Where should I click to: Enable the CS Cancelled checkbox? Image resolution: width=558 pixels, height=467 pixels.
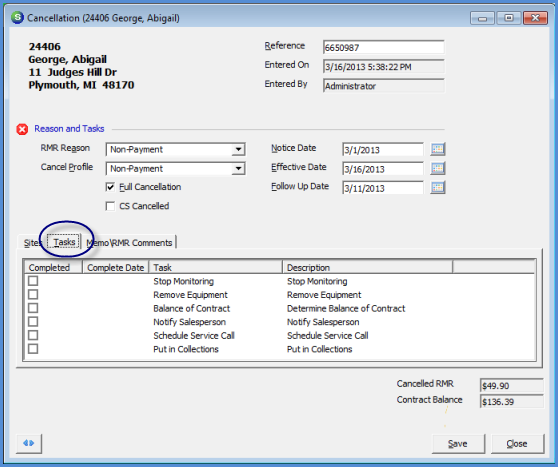pyautogui.click(x=110, y=206)
